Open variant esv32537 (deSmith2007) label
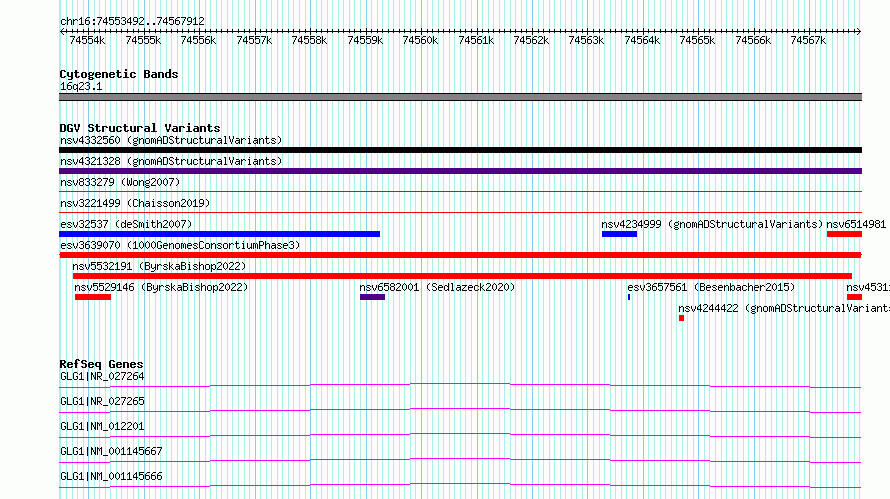This screenshot has height=499, width=890. click(126, 224)
